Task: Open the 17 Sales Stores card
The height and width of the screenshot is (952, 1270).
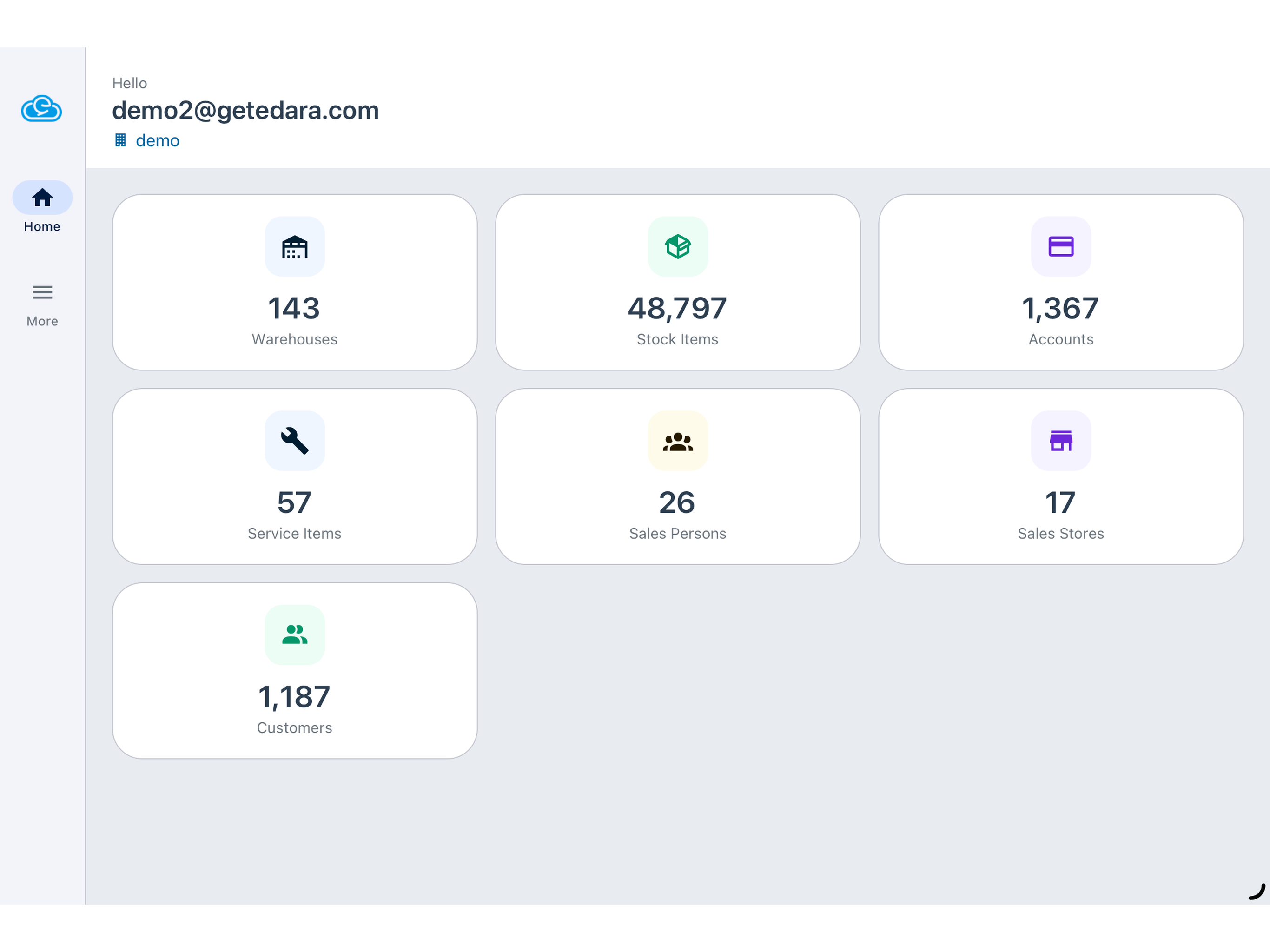Action: tap(1060, 476)
